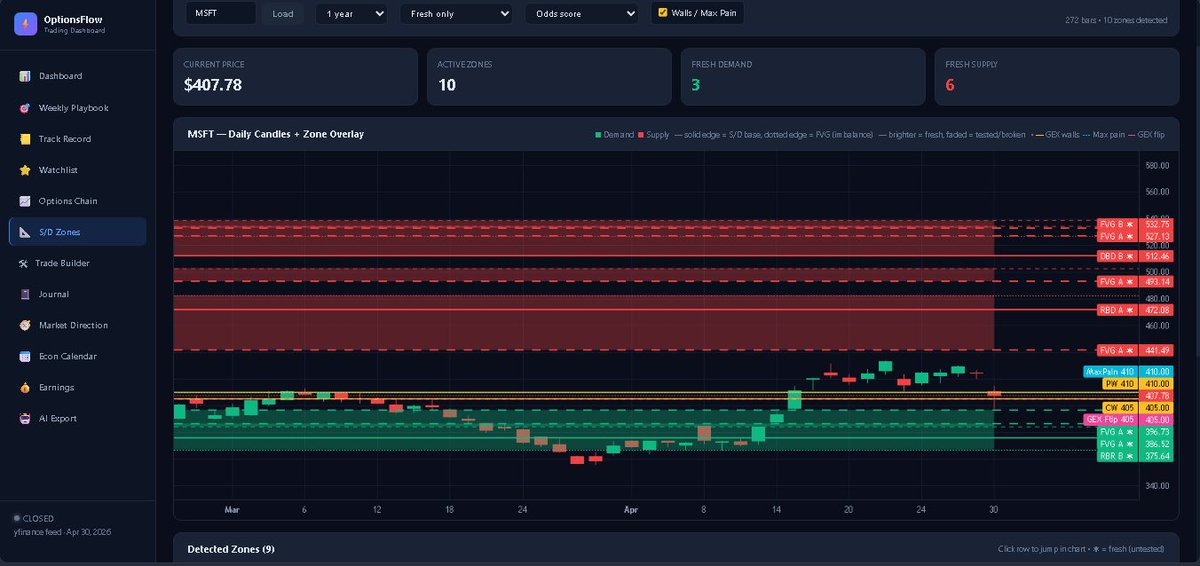
Task: Click the Econ Calendar icon
Action: pyautogui.click(x=24, y=356)
